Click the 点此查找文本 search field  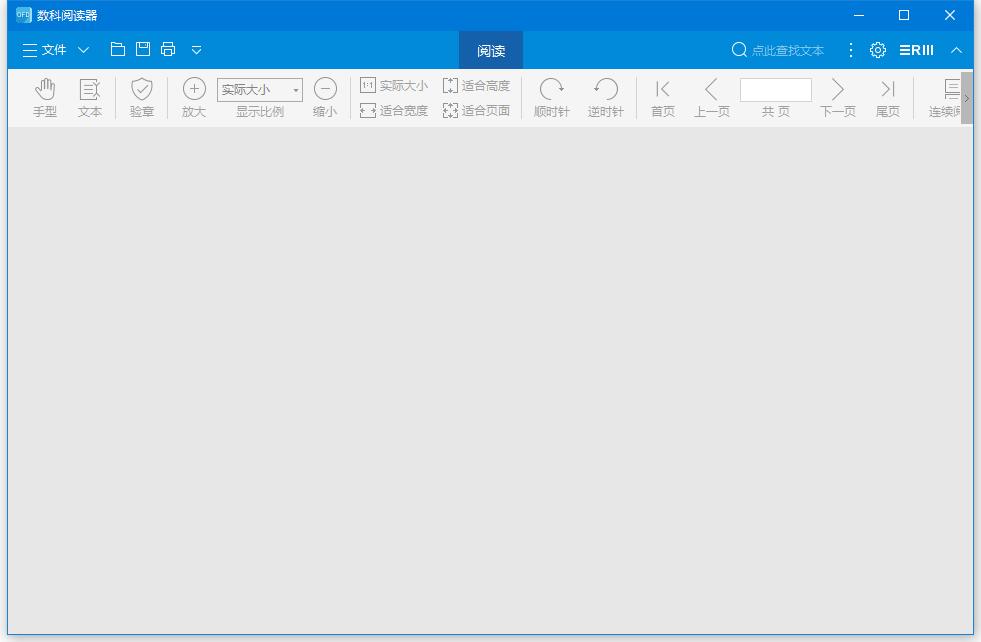coord(788,50)
